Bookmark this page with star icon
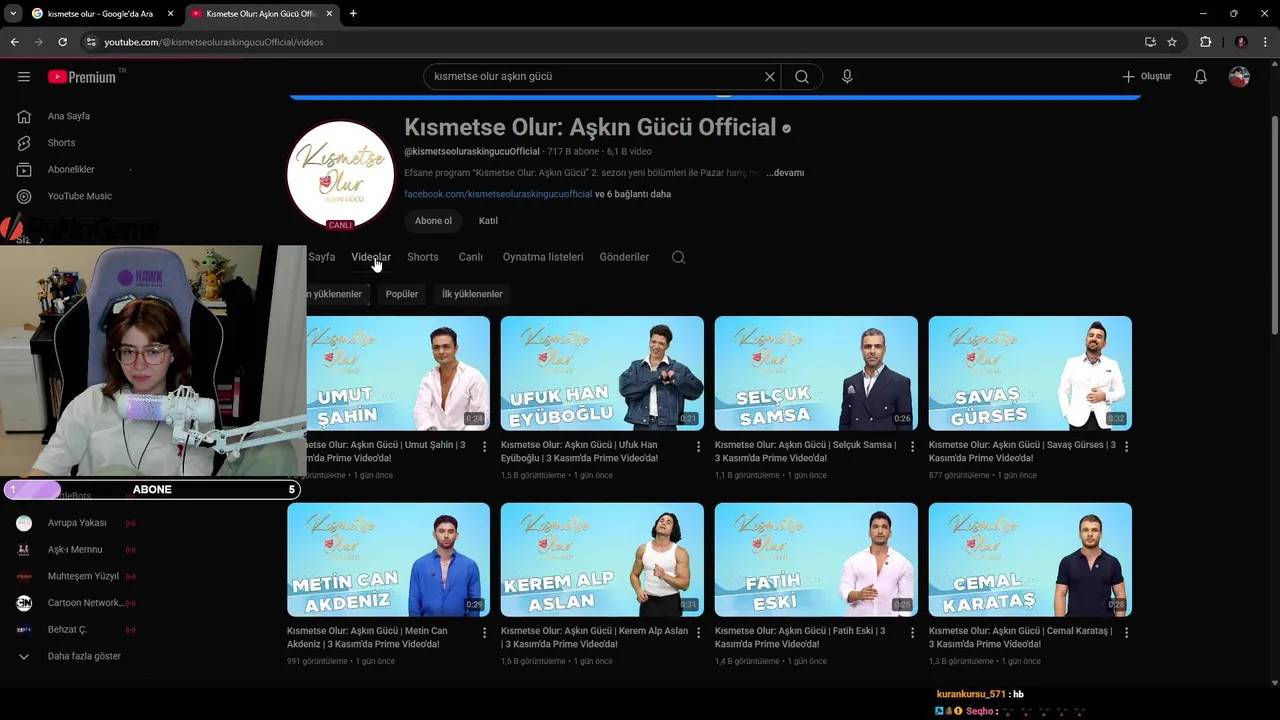The image size is (1280, 720). pyautogui.click(x=1172, y=42)
